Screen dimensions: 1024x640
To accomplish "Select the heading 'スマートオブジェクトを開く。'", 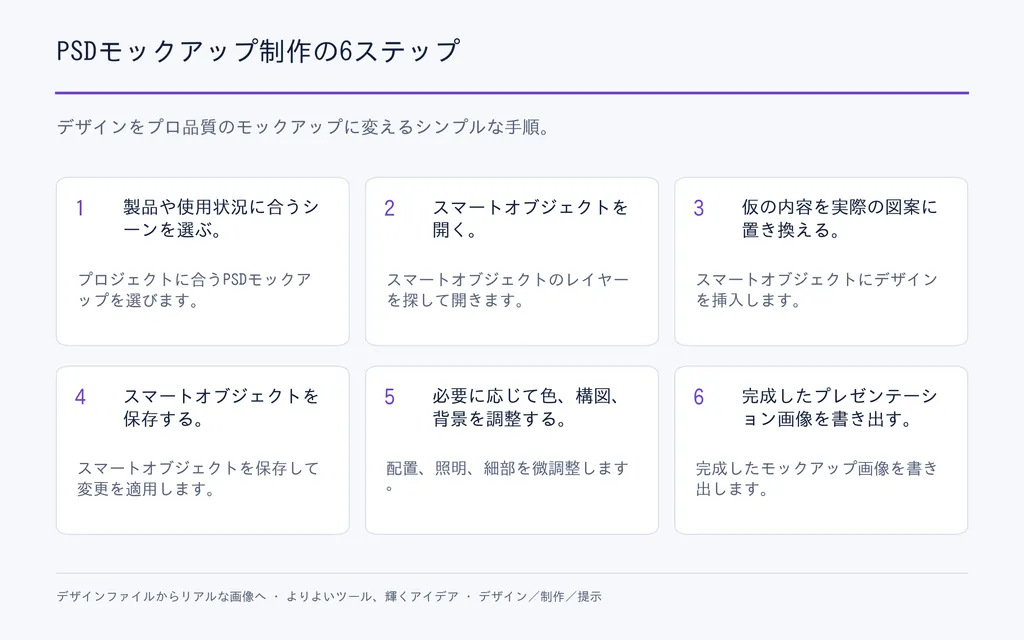I will (x=530, y=218).
